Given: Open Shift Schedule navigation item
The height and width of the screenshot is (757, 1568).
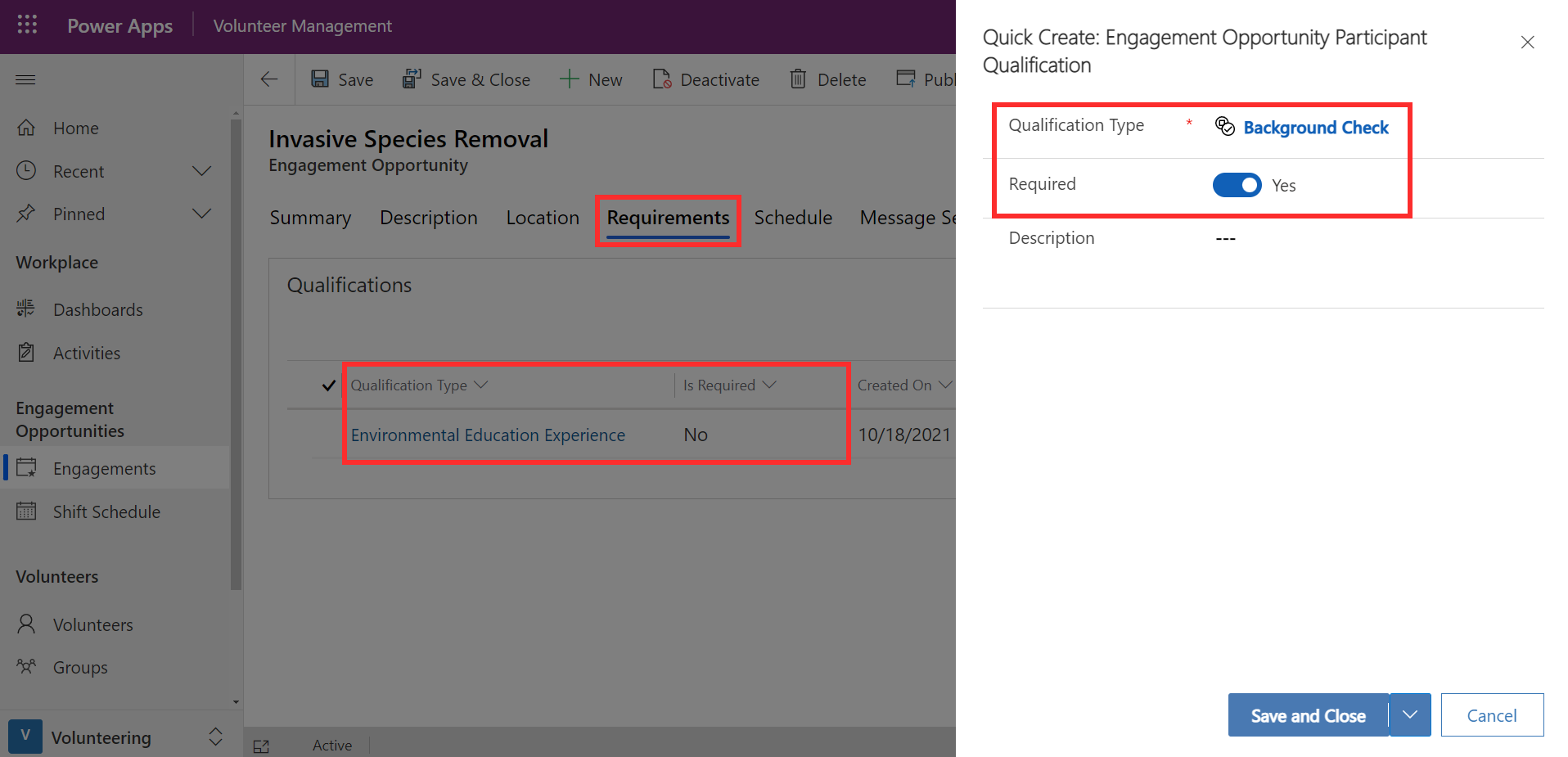Looking at the screenshot, I should (106, 512).
